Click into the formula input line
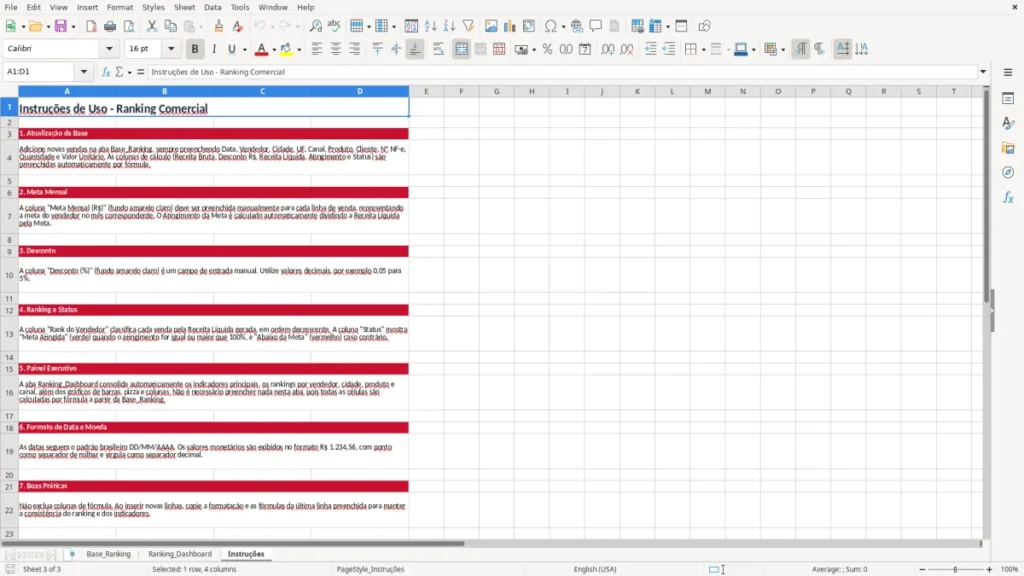The image size is (1024, 576). click(x=562, y=72)
